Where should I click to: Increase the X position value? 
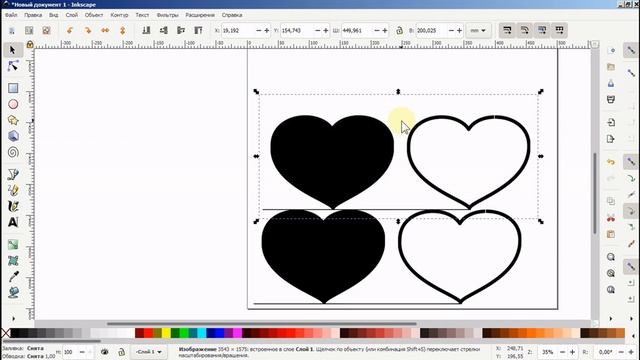pos(267,31)
